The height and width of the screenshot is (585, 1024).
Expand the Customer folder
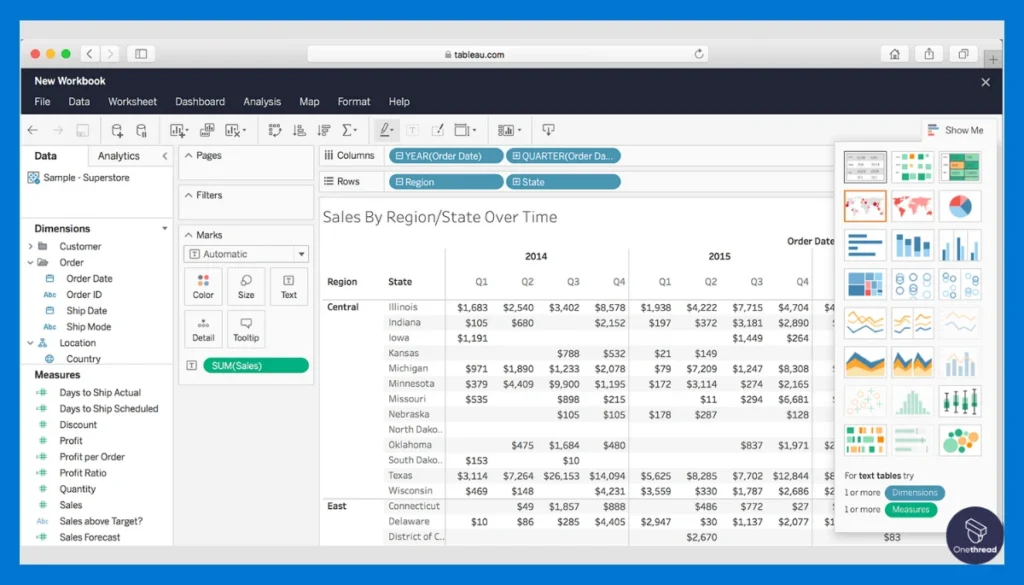[30, 246]
